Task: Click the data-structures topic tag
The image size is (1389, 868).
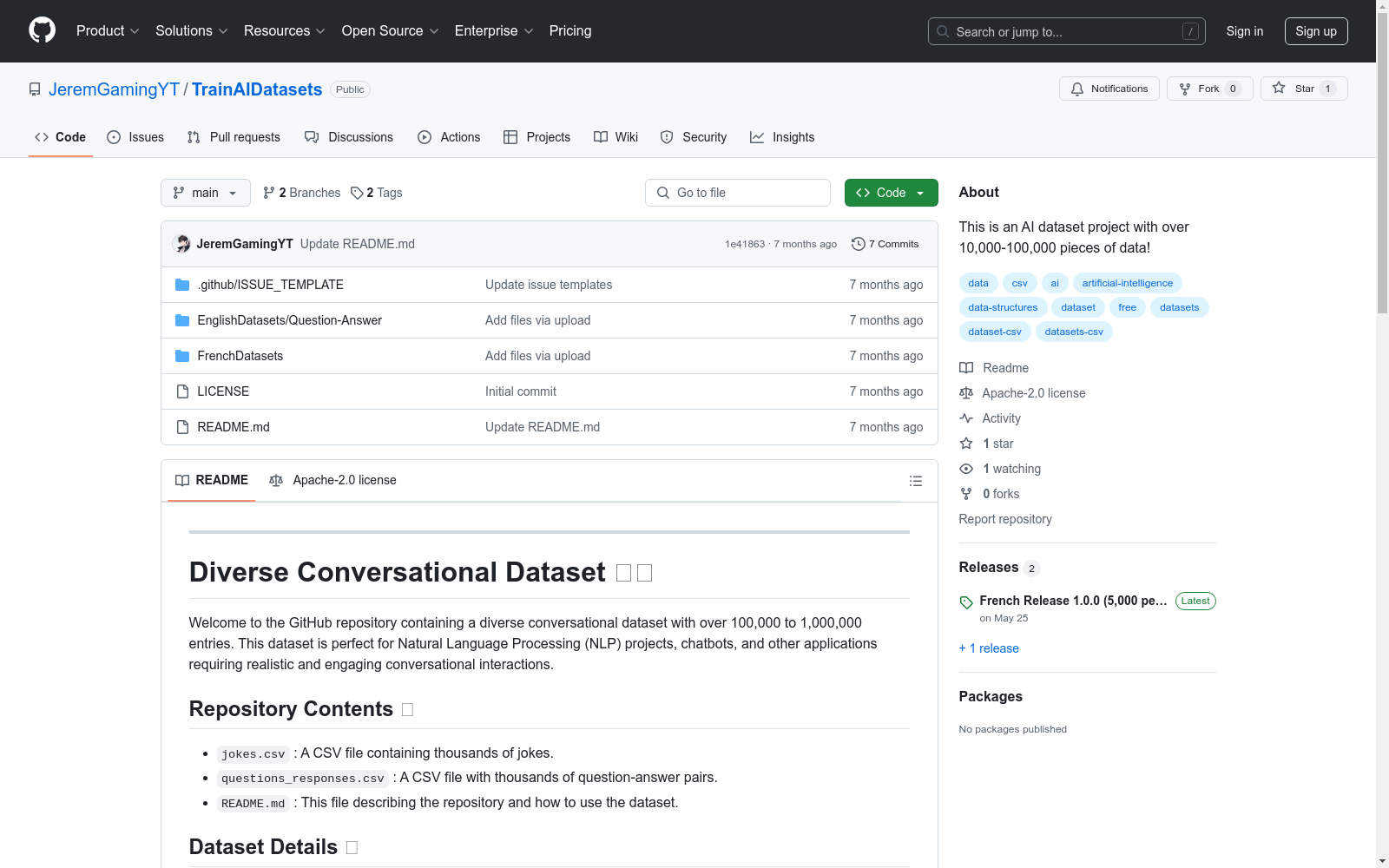Action: coord(1003,307)
